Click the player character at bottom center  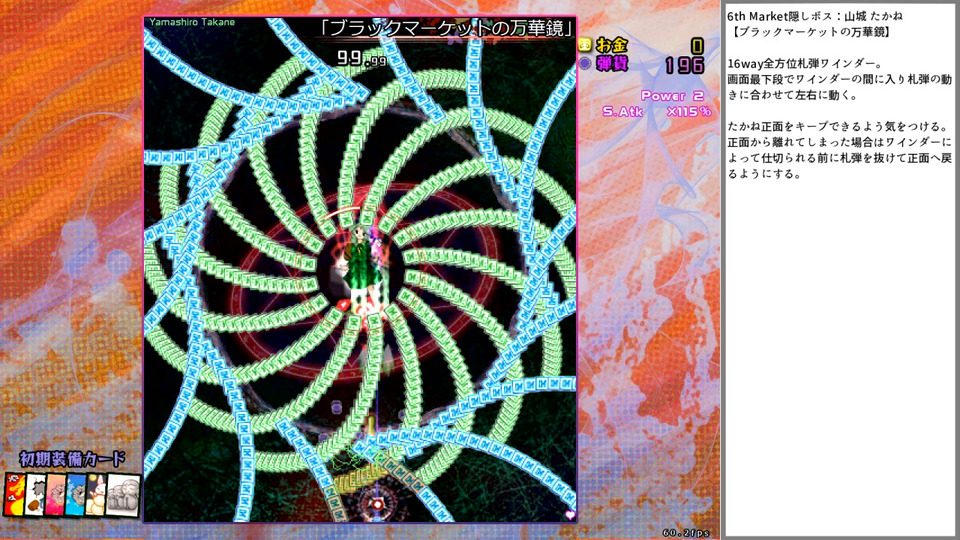click(x=377, y=504)
